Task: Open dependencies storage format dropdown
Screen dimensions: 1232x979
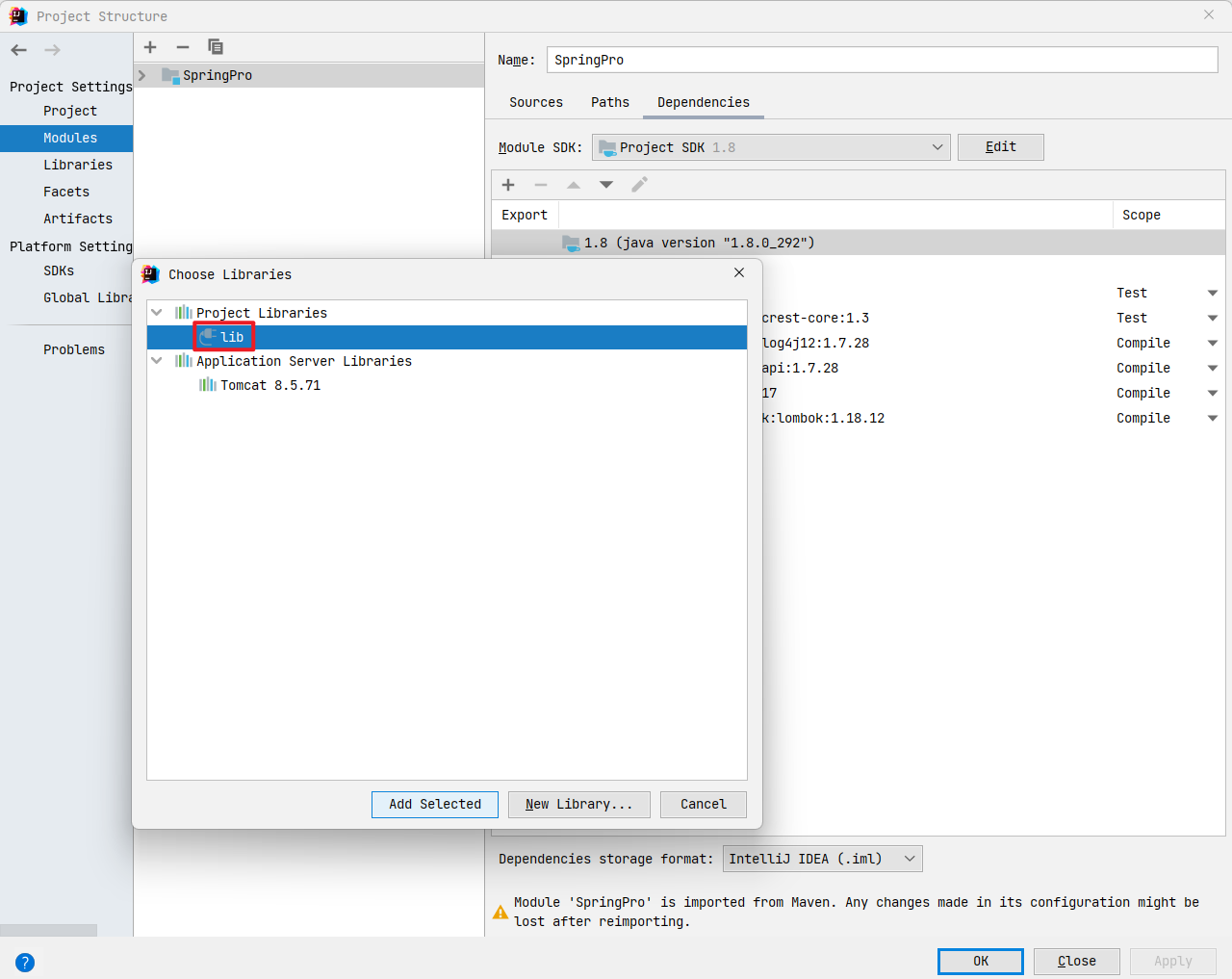Action: point(822,859)
